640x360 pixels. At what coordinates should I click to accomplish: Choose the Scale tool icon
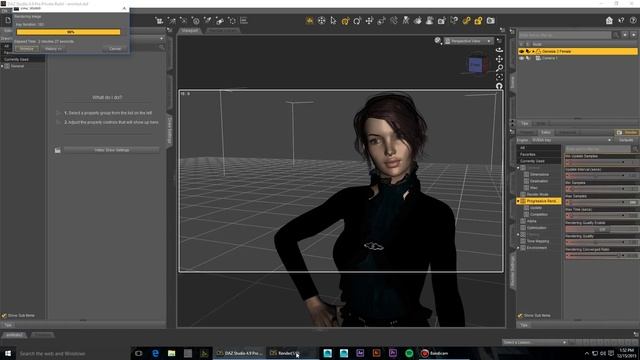pos(381,20)
